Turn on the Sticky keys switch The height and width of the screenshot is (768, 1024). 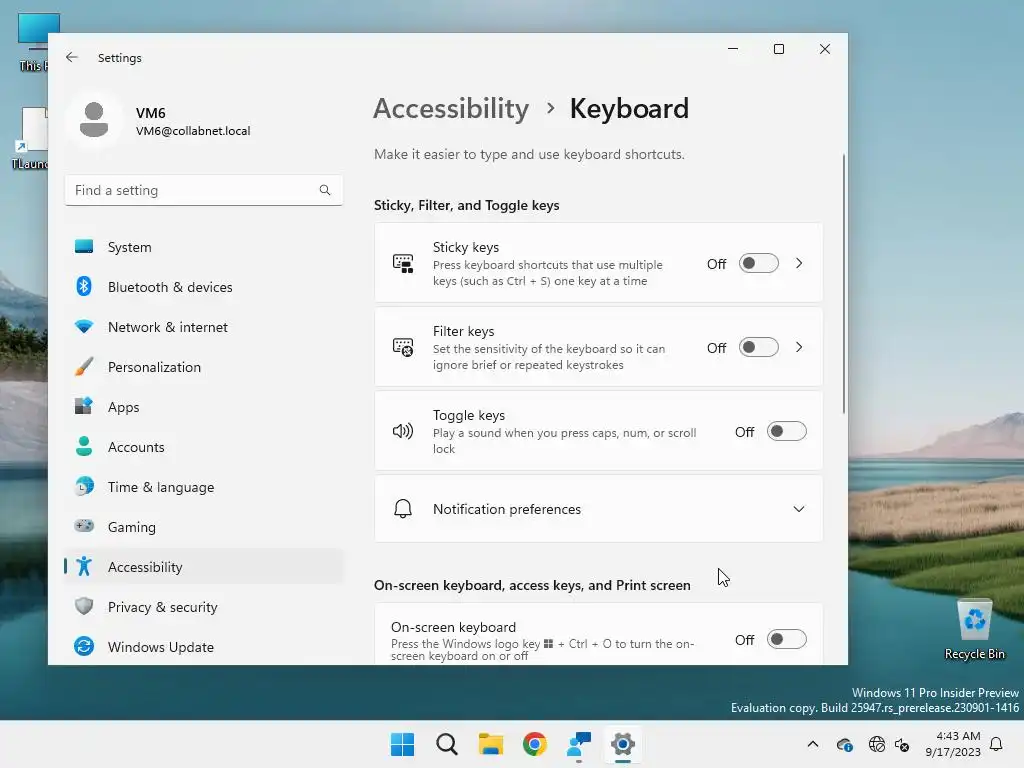[x=759, y=263]
